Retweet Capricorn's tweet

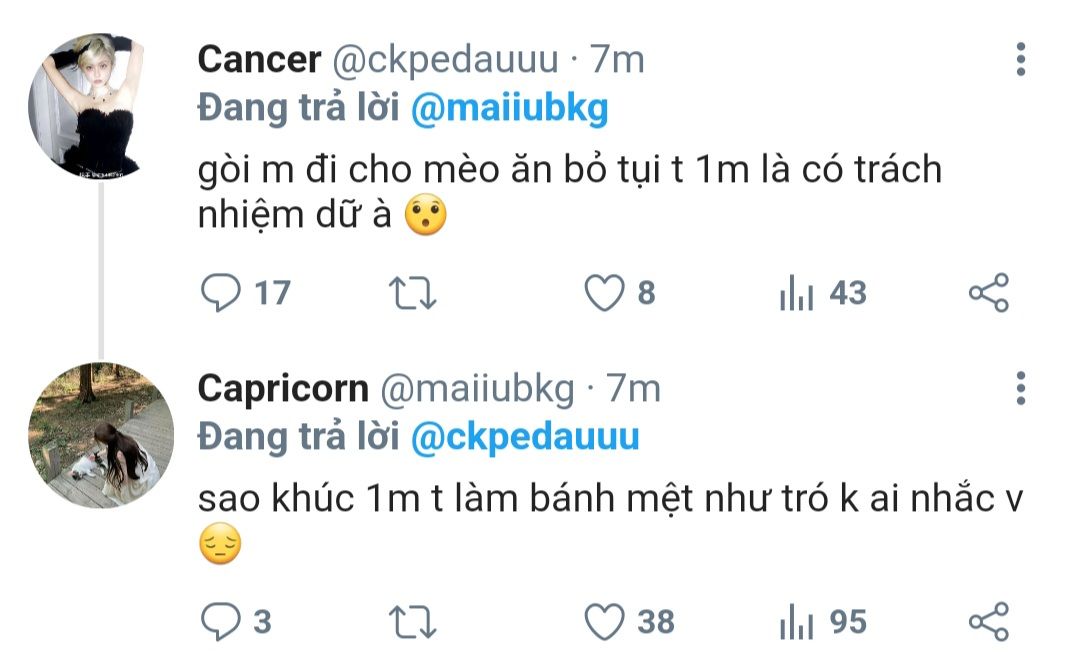[x=413, y=622]
